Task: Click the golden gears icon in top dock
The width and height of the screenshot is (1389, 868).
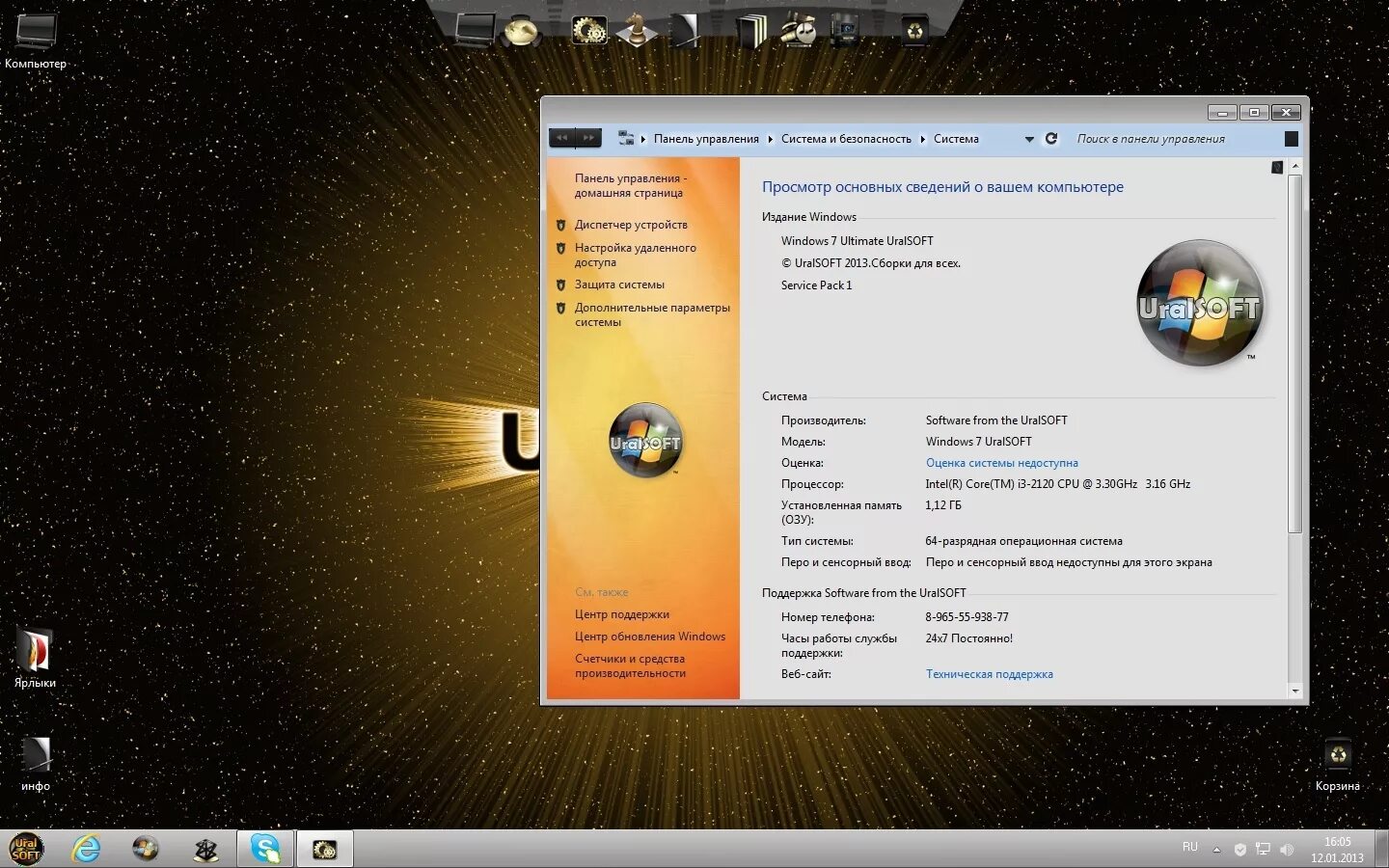Action: 589,31
